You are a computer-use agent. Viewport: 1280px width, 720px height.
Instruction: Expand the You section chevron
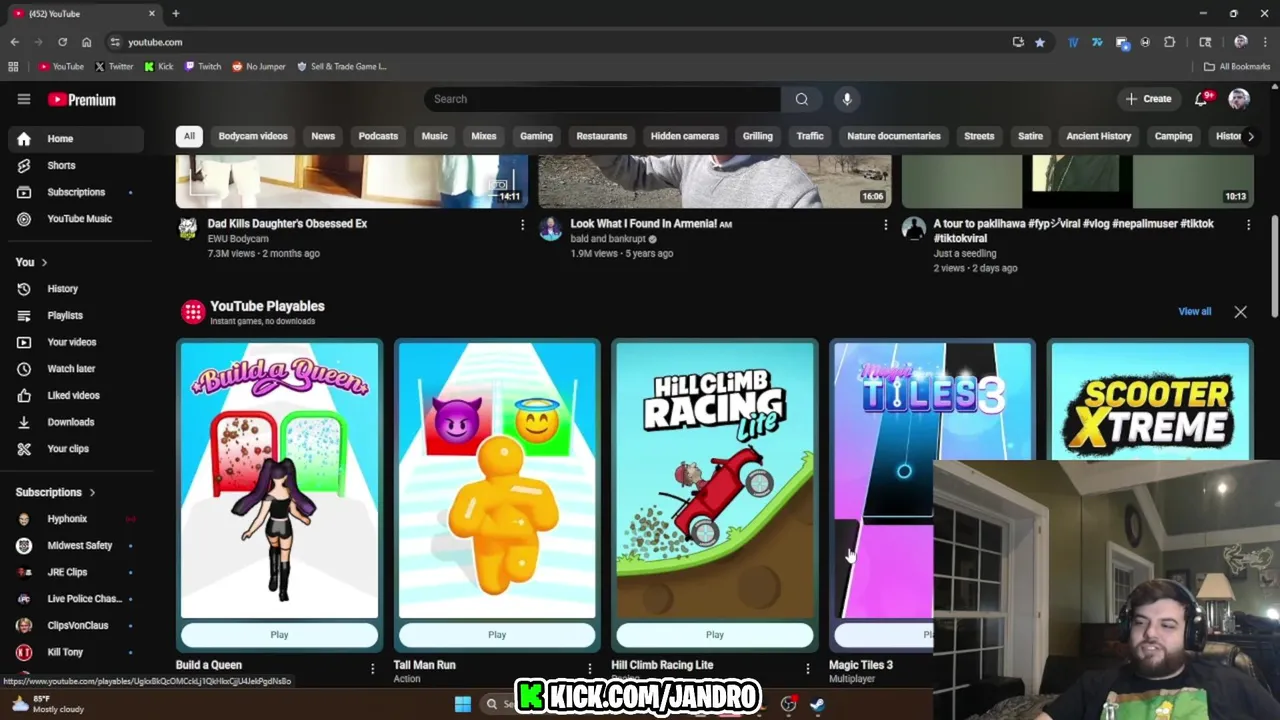(x=44, y=262)
